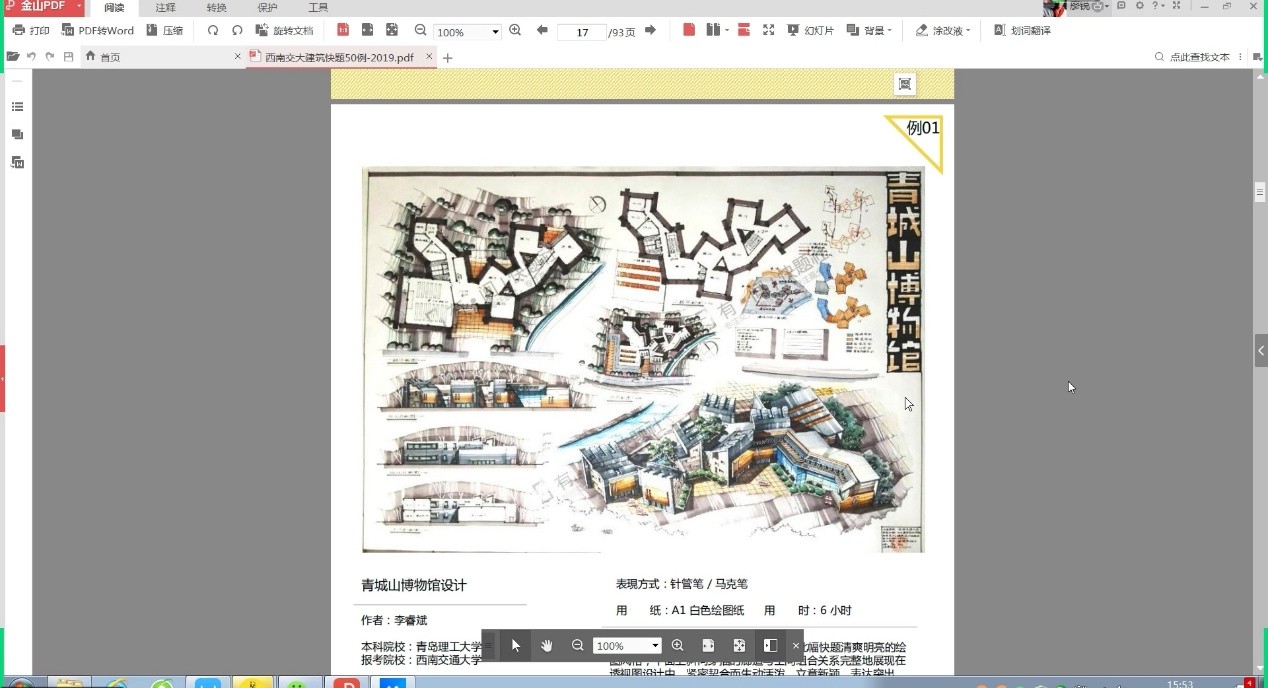Open the 转换 ribbon tab
The width and height of the screenshot is (1268, 688).
coord(216,8)
